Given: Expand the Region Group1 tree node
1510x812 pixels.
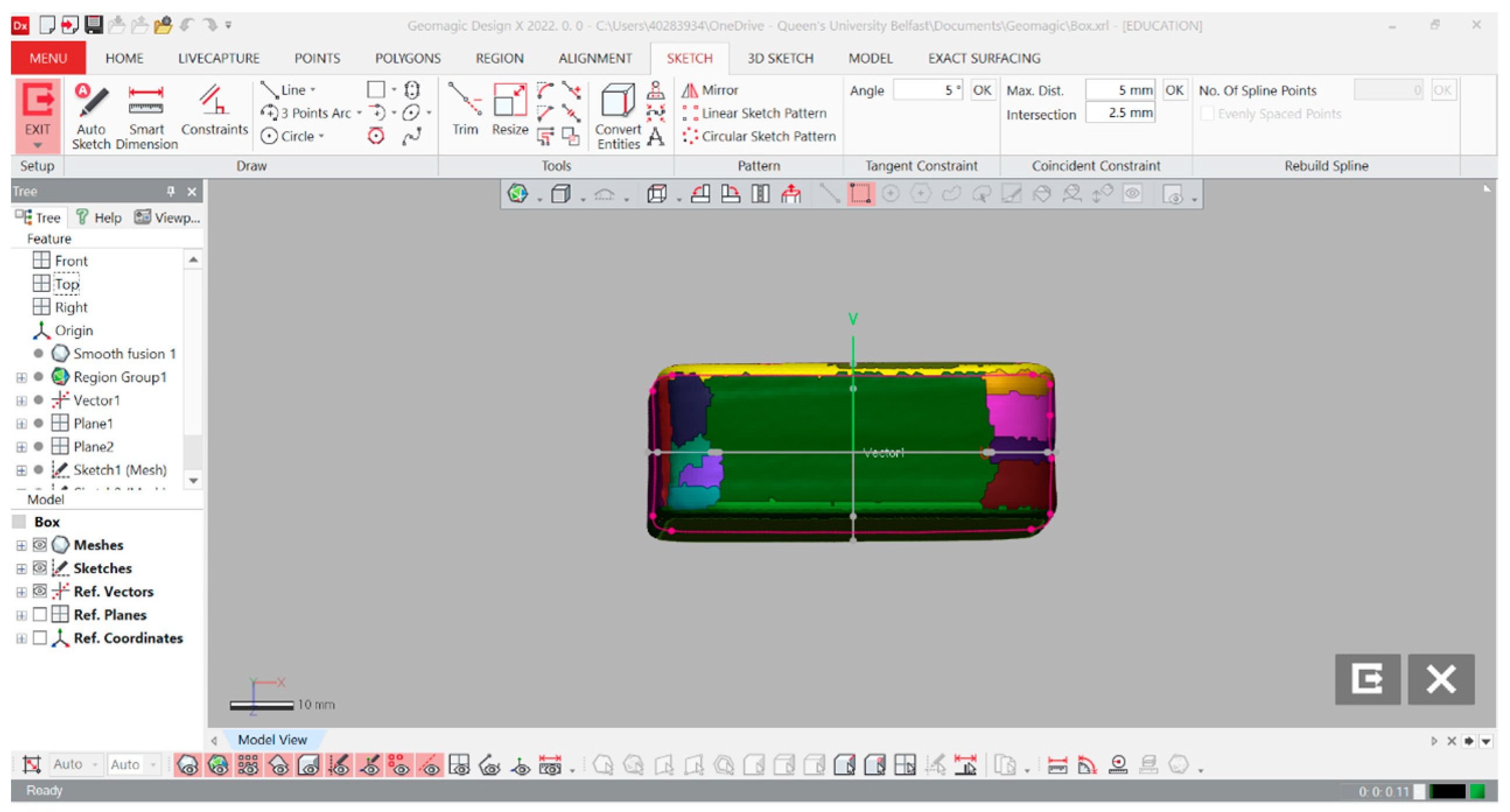Looking at the screenshot, I should [21, 378].
